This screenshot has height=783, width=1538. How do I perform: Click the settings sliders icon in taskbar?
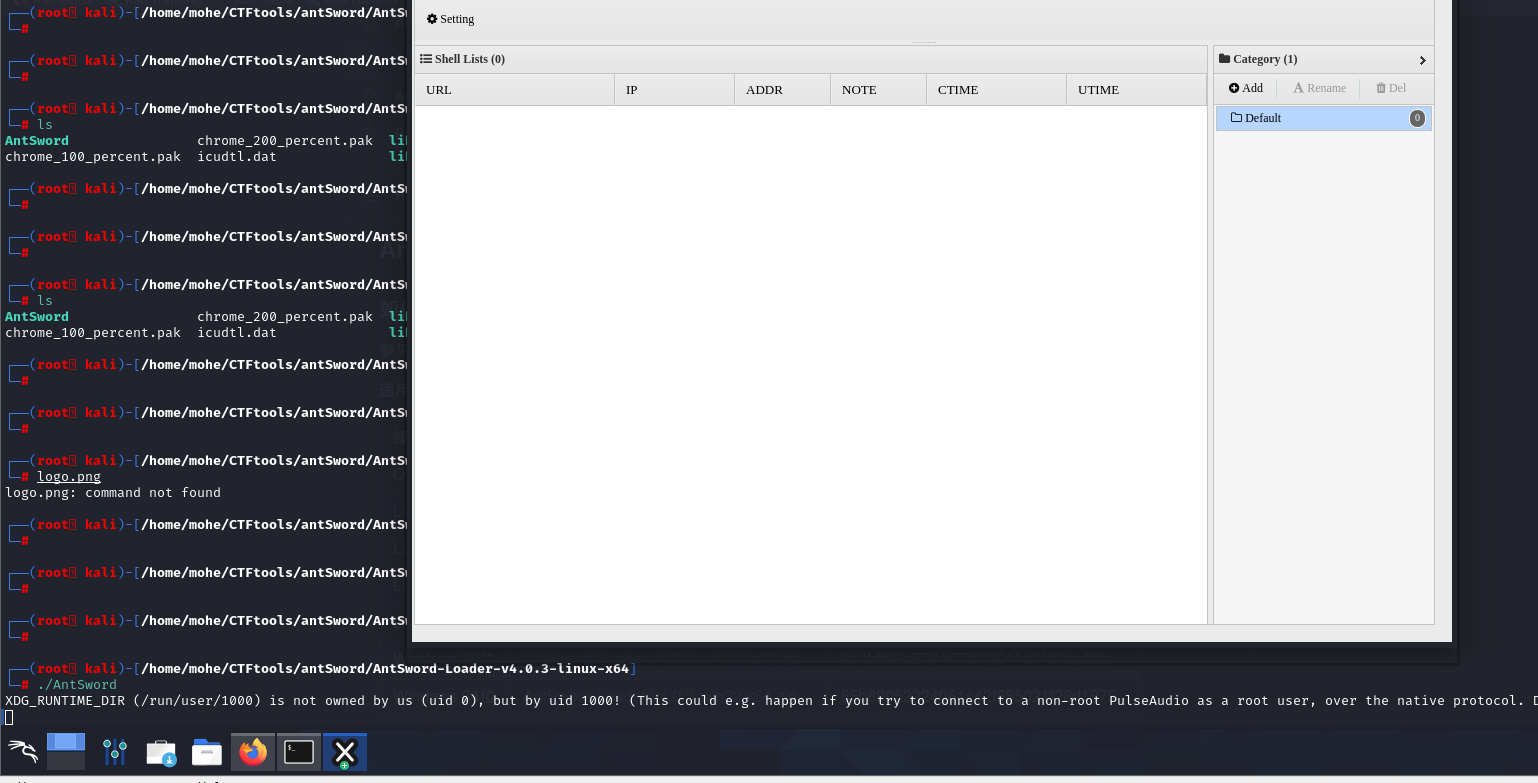click(113, 751)
